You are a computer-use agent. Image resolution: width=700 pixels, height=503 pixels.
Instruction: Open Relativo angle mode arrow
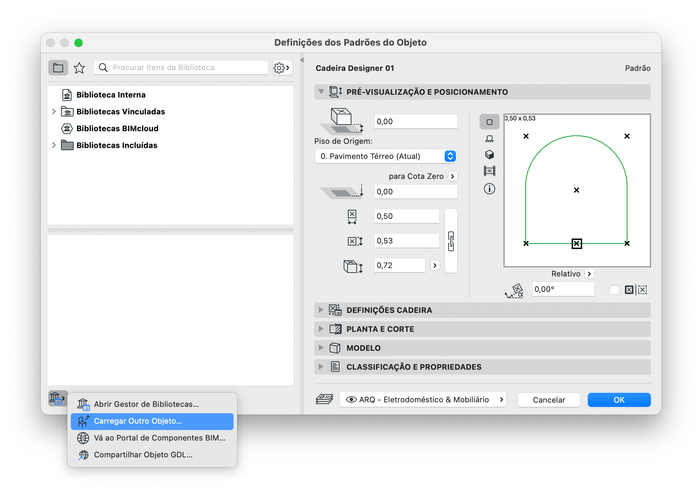coord(589,274)
